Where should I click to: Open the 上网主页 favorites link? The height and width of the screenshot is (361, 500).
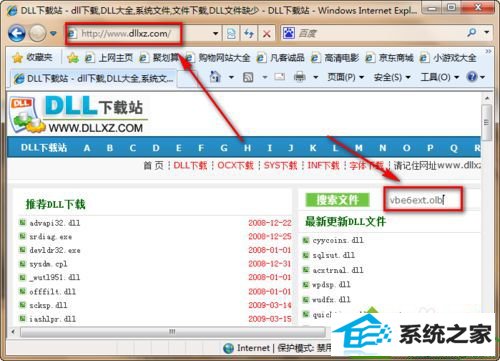(109, 58)
